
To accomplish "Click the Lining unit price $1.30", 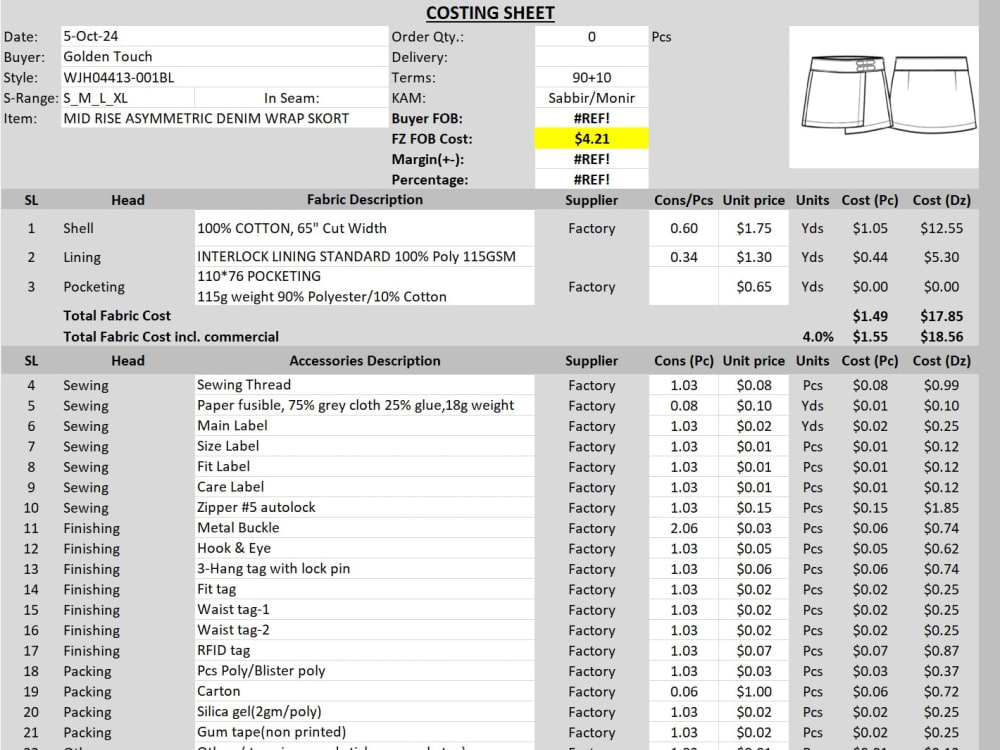I will pos(754,256).
